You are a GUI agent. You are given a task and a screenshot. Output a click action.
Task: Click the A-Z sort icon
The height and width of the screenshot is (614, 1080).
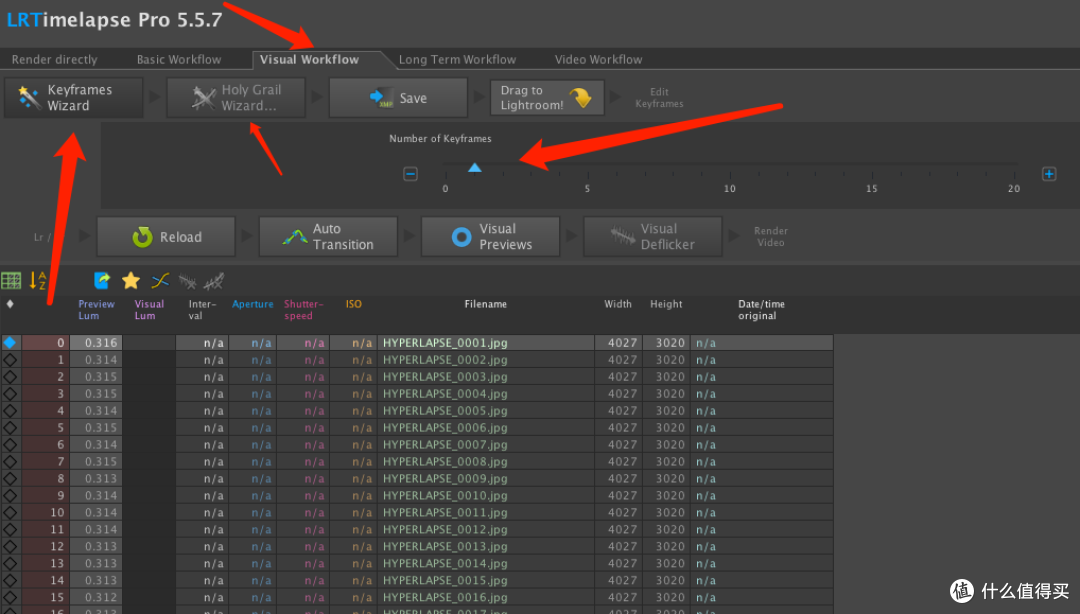tap(38, 280)
